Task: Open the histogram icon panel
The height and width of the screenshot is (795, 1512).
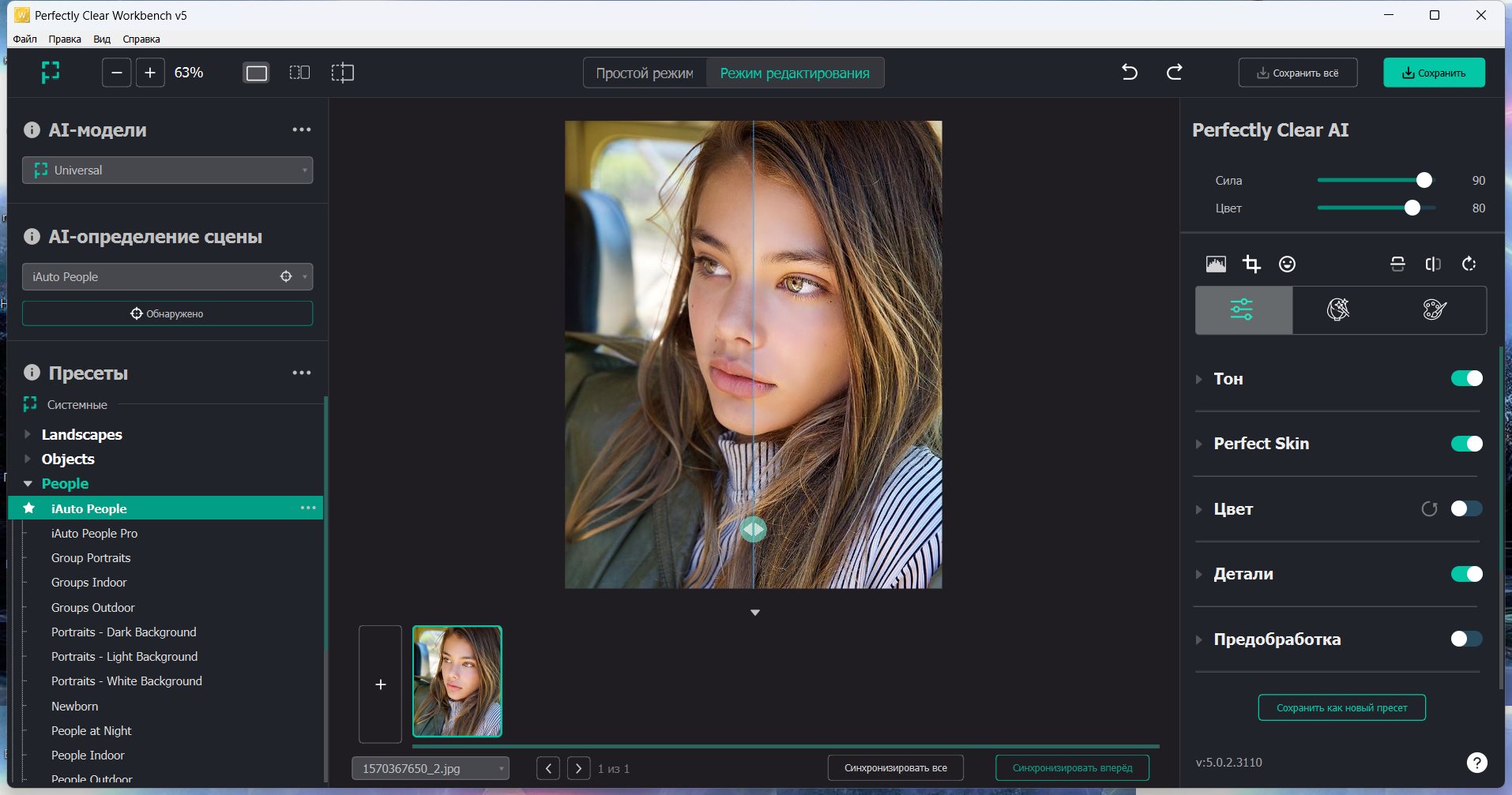Action: tap(1216, 264)
